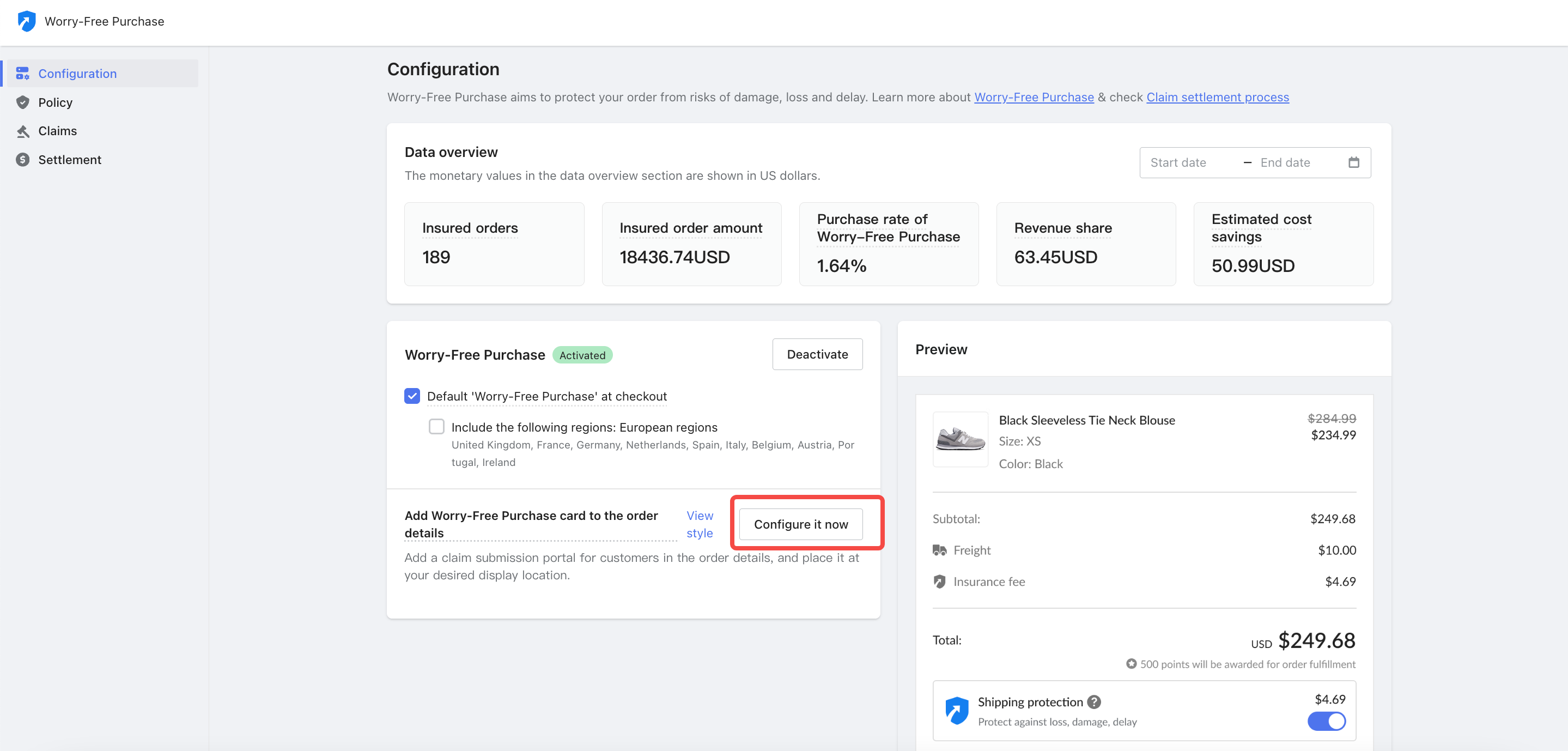
Task: Click the Shipping protection shield logo
Action: (x=956, y=710)
